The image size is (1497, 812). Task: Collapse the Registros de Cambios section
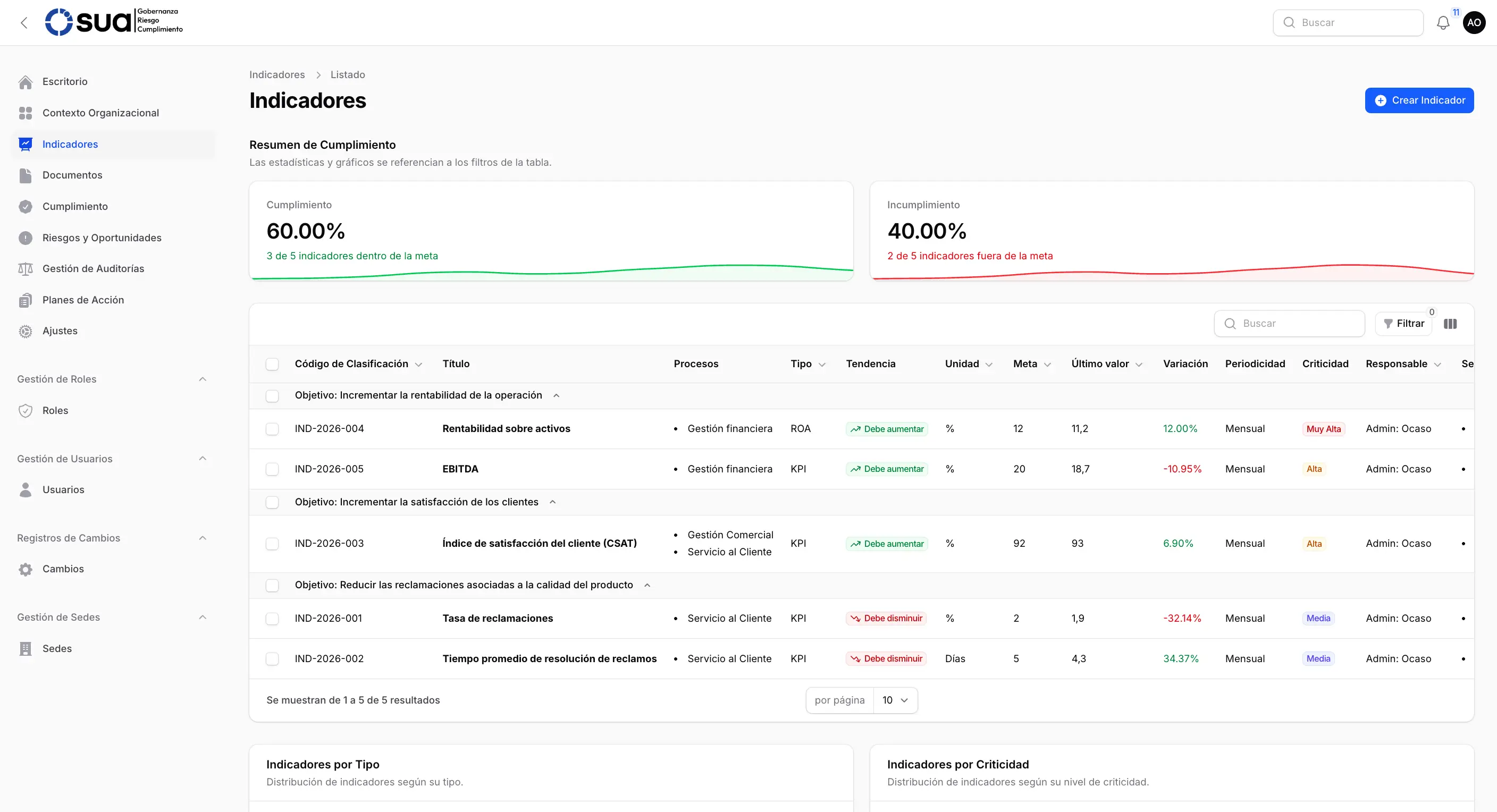point(202,538)
